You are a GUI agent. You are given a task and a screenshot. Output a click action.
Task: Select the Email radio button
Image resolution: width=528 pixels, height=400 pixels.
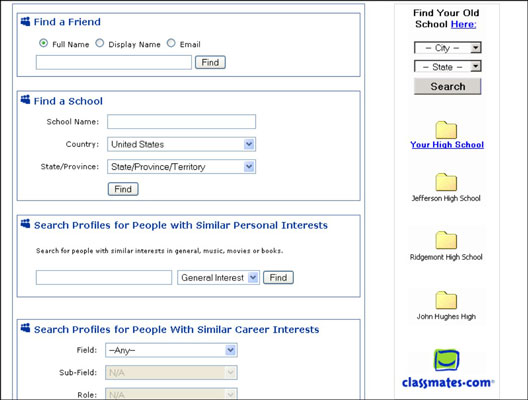[171, 43]
